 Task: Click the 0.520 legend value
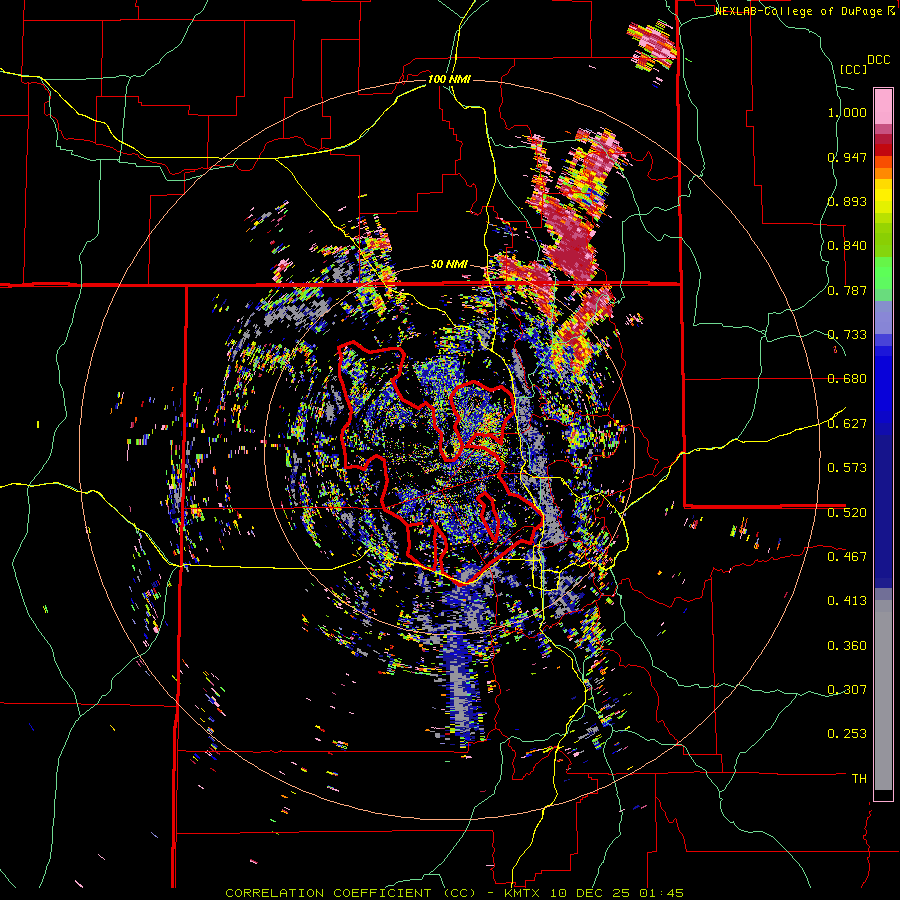(x=847, y=512)
